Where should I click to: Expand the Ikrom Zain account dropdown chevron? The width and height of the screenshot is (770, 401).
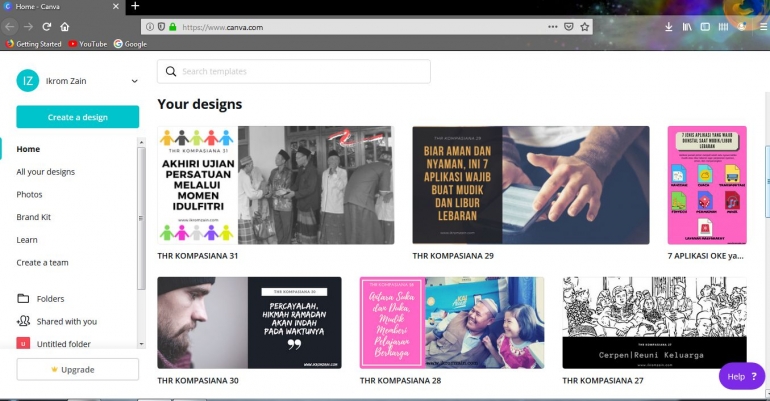[x=135, y=81]
